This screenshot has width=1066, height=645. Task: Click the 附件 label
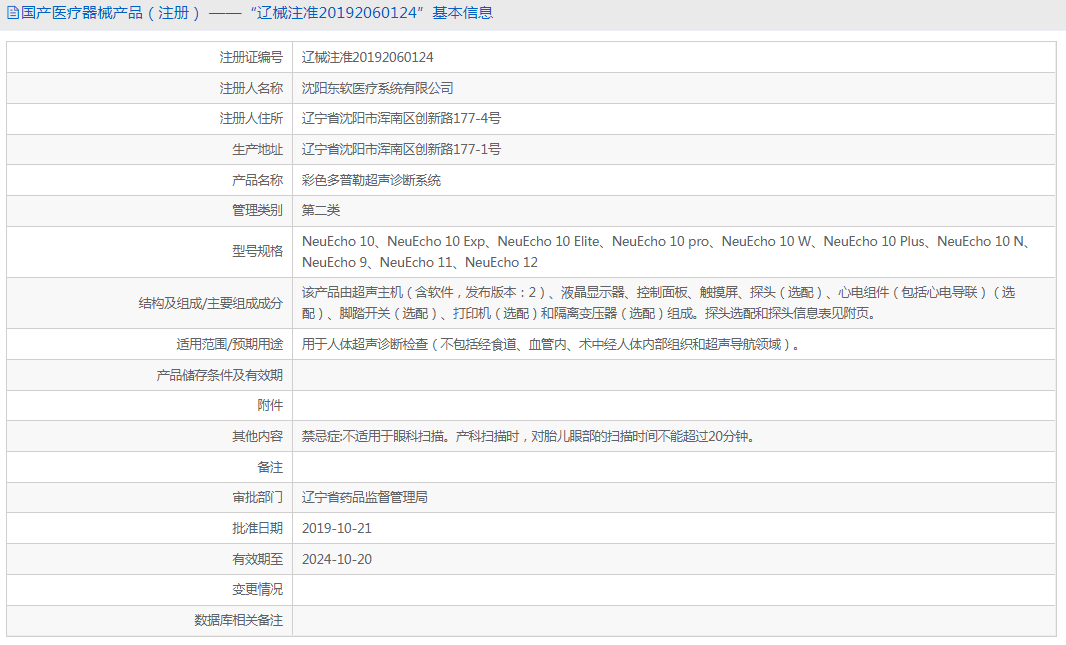pyautogui.click(x=270, y=406)
